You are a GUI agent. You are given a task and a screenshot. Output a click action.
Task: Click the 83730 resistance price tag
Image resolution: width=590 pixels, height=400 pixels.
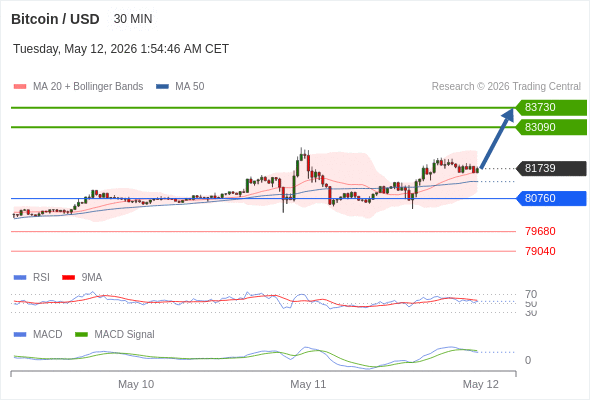click(551, 108)
